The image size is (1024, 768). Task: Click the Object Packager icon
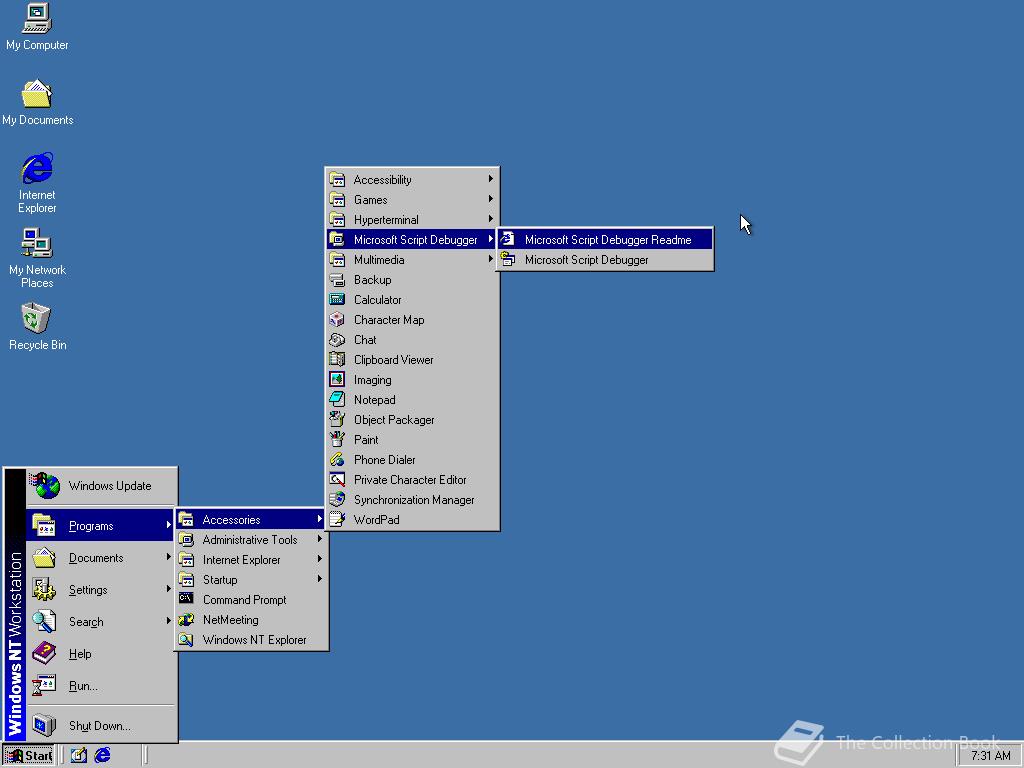coord(337,419)
